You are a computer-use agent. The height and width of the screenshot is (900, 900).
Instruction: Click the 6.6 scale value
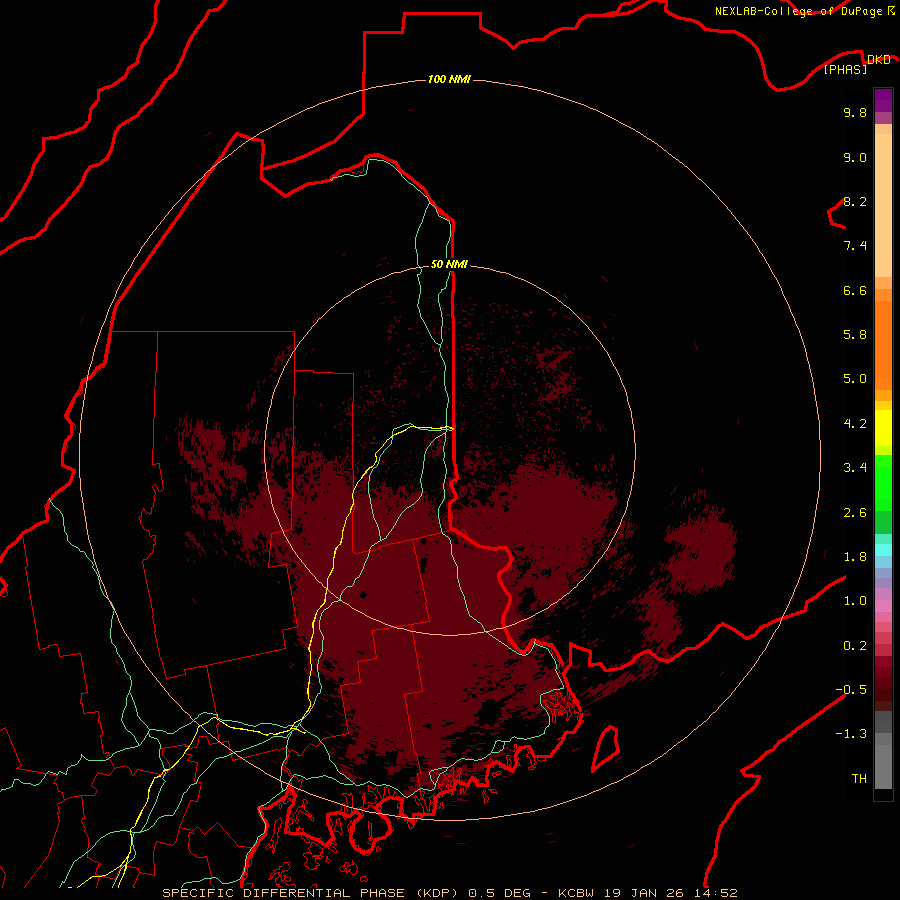[x=855, y=290]
